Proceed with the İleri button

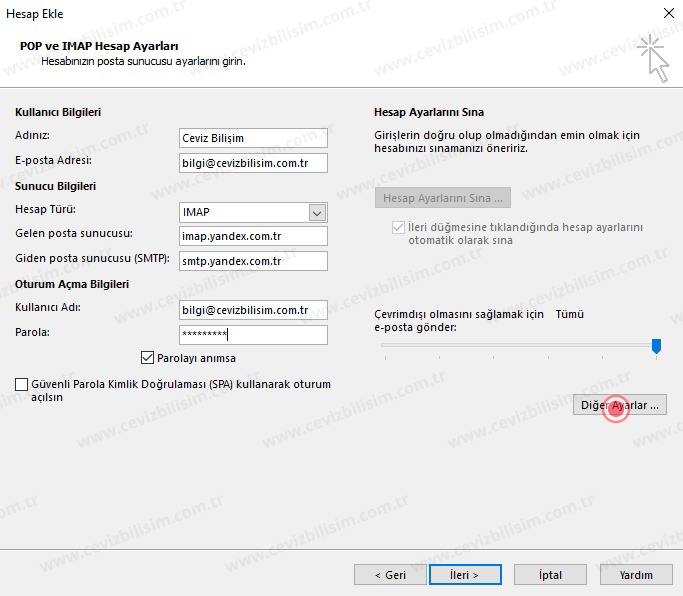click(x=465, y=575)
